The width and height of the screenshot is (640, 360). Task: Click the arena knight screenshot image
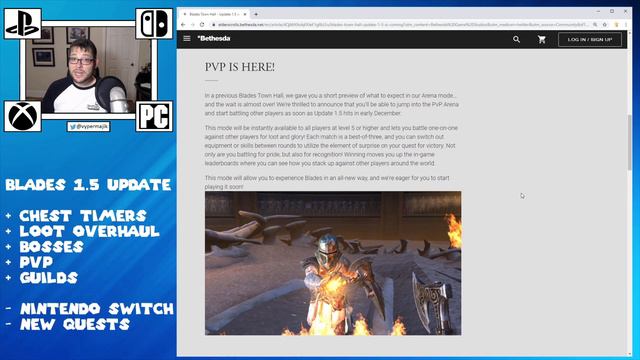333,263
